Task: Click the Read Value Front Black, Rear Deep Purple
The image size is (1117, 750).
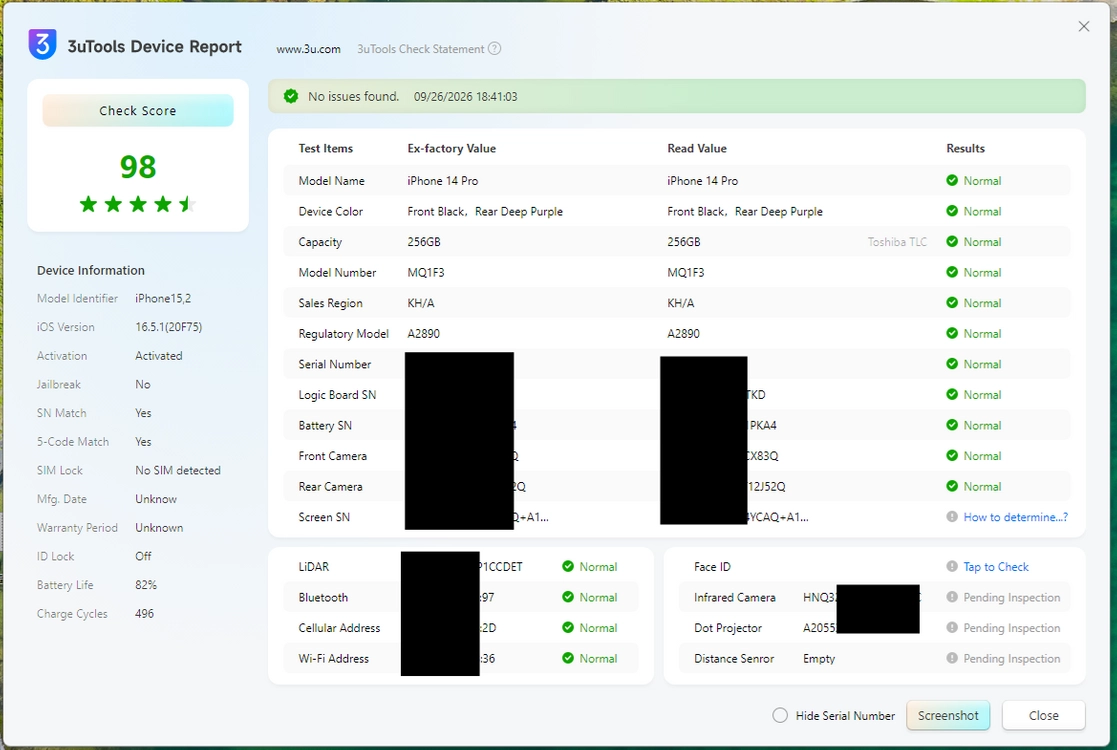Action: coord(744,212)
